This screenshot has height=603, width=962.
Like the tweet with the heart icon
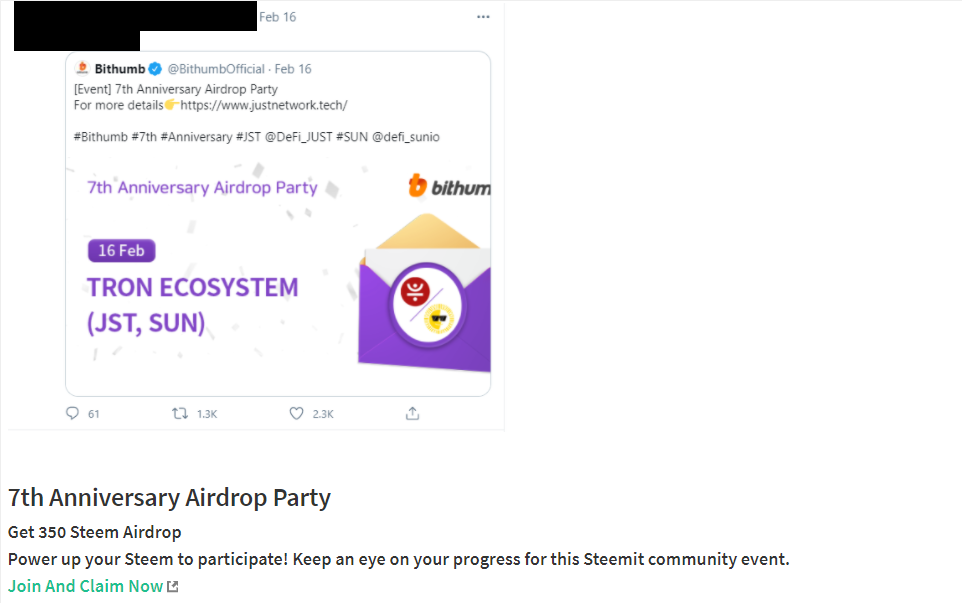[x=296, y=413]
